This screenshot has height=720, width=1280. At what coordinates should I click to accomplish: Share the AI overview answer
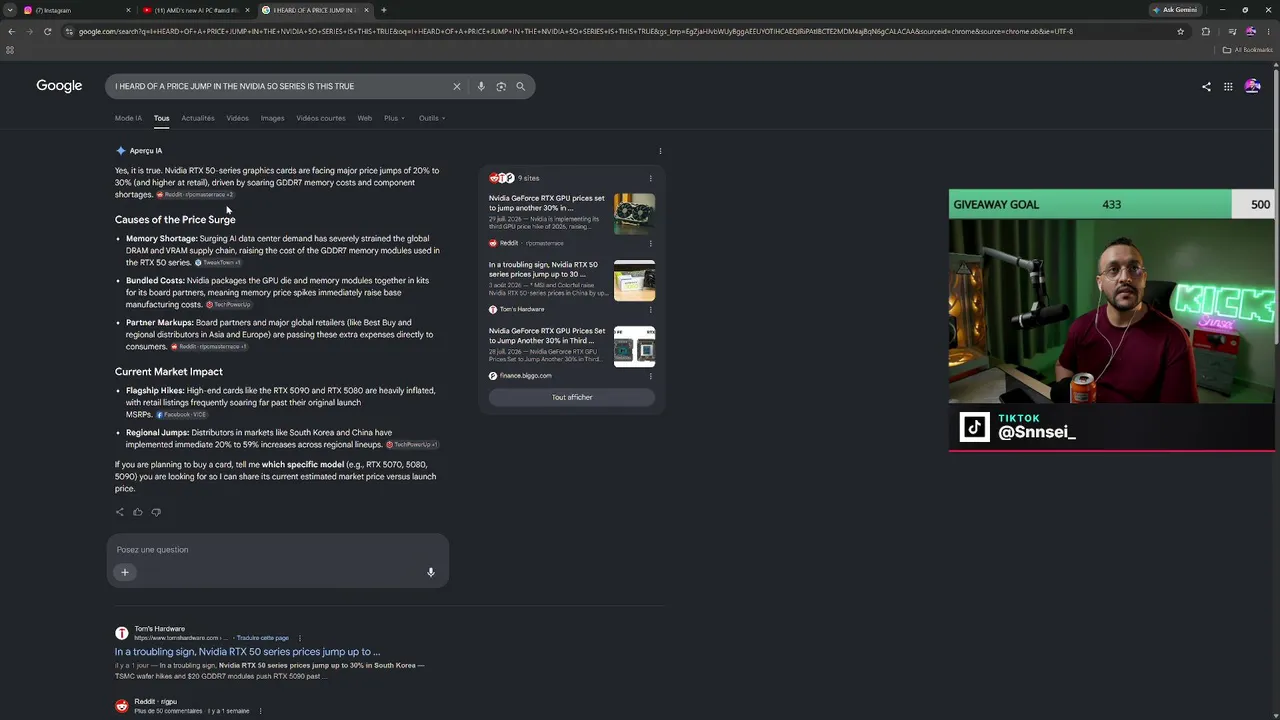pos(120,512)
